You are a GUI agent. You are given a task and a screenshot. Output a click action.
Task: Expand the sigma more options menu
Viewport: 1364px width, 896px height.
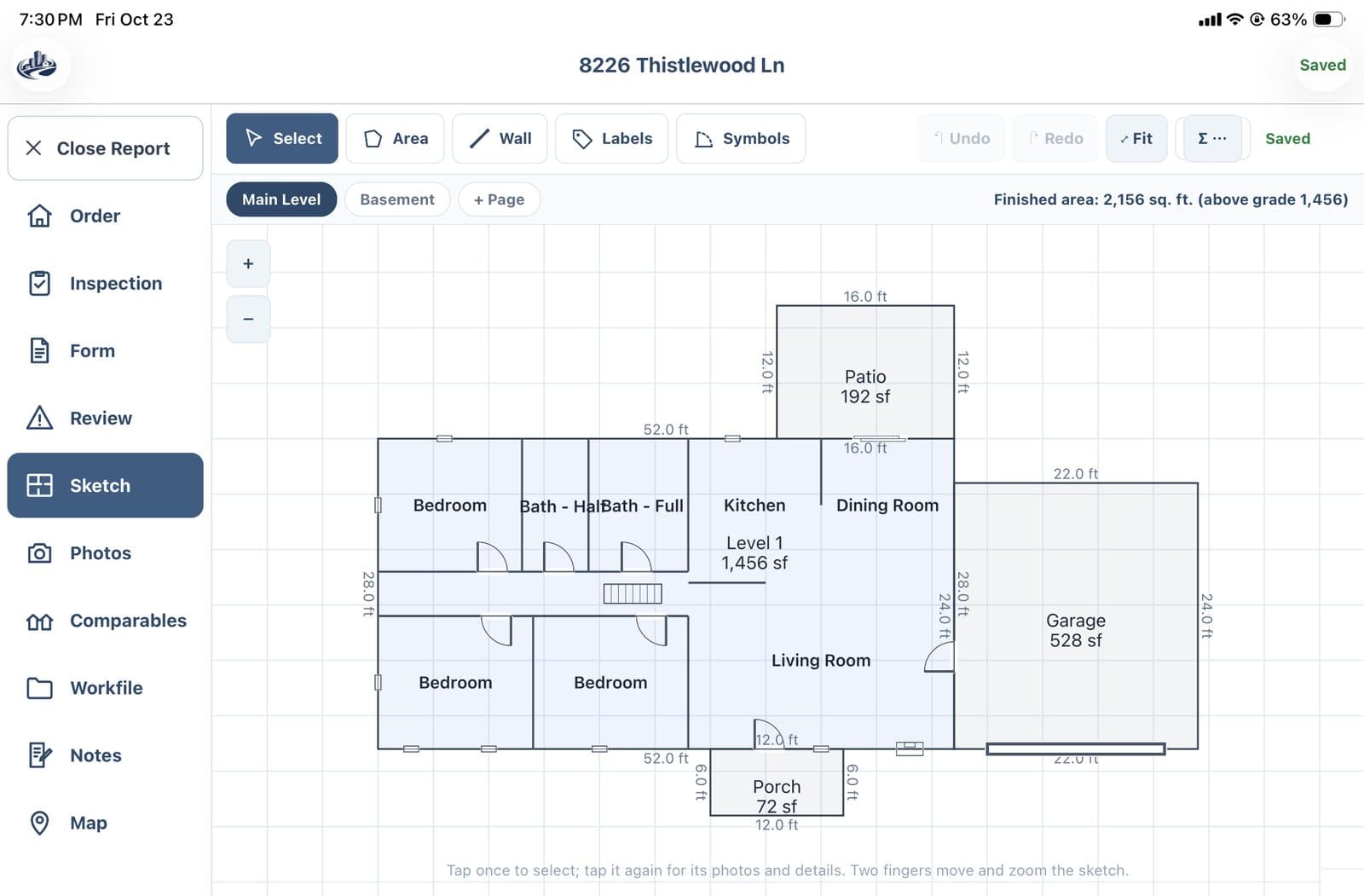point(1212,138)
